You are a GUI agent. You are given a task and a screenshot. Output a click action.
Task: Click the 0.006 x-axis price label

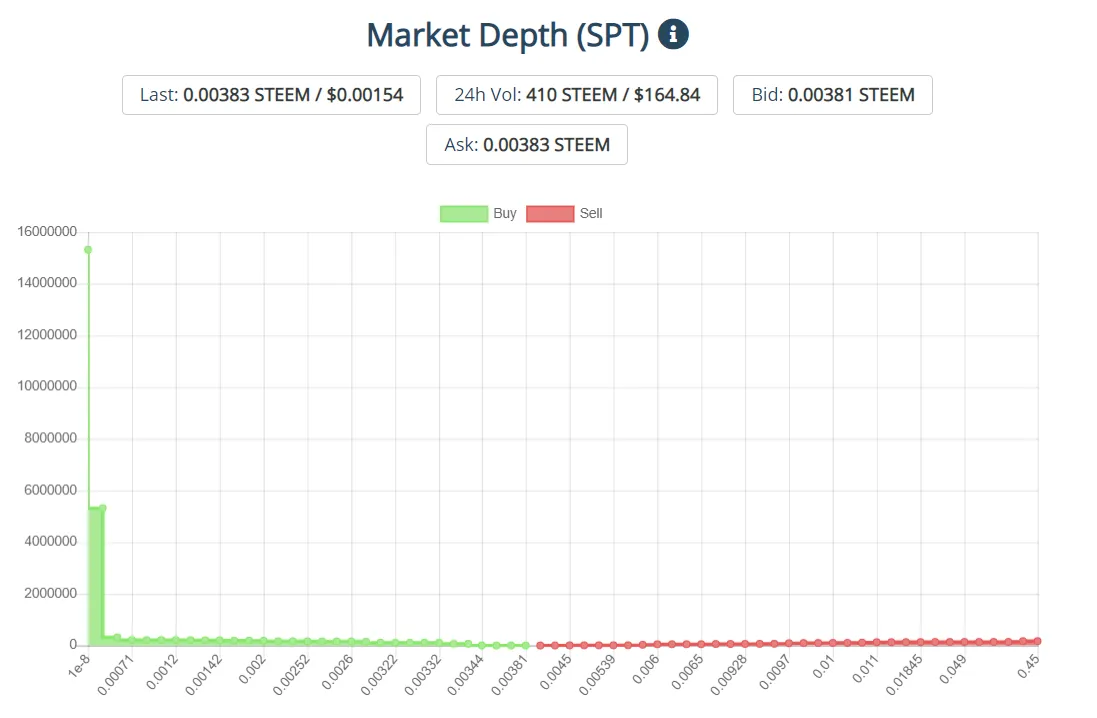(645, 673)
